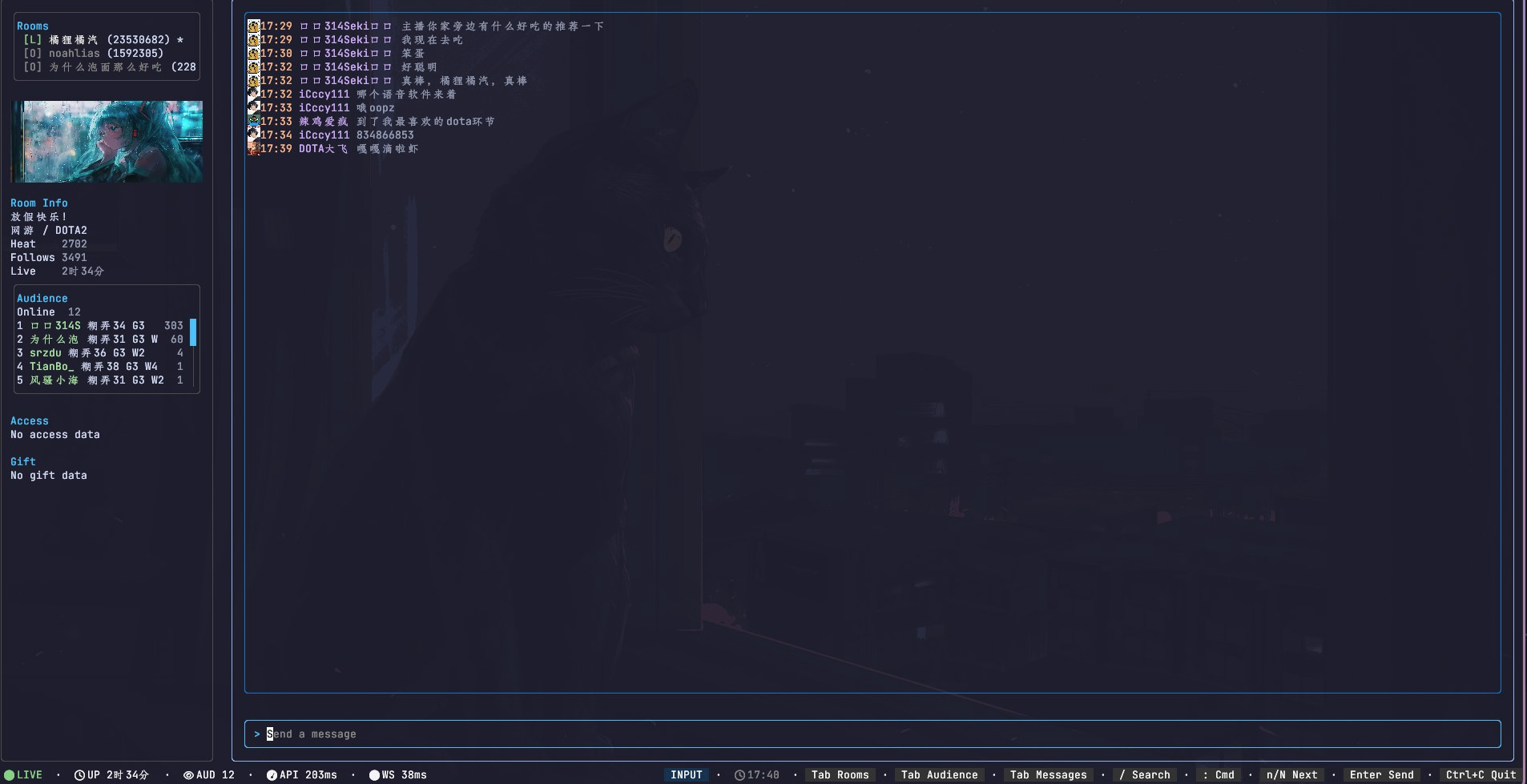Image resolution: width=1527 pixels, height=784 pixels.
Task: Click the stream cover thumbnail
Action: [x=107, y=142]
